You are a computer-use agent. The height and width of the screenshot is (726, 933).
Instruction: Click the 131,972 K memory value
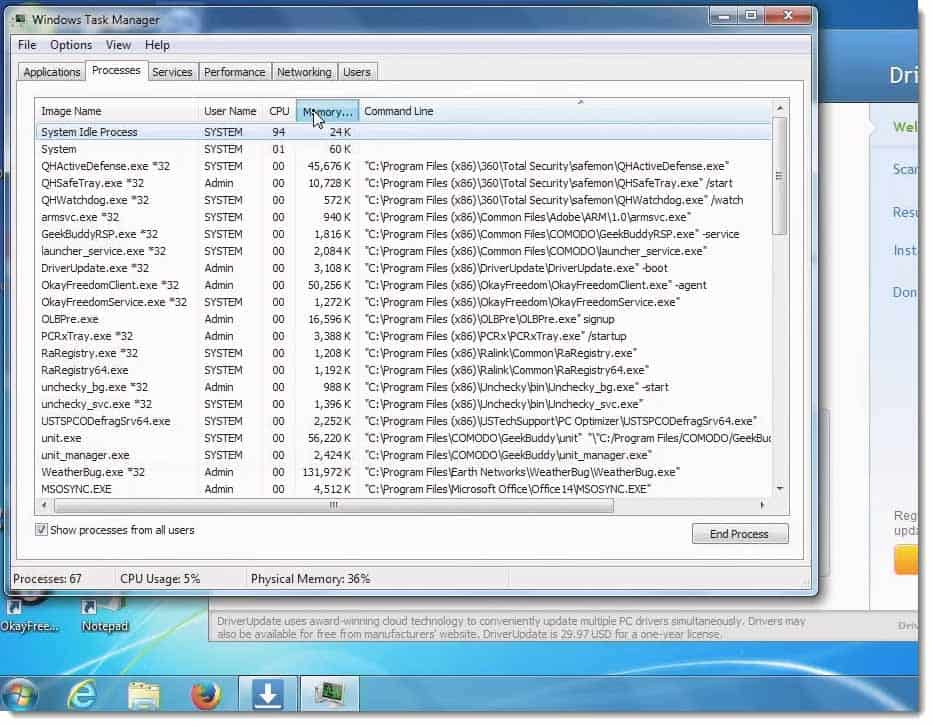coord(327,472)
